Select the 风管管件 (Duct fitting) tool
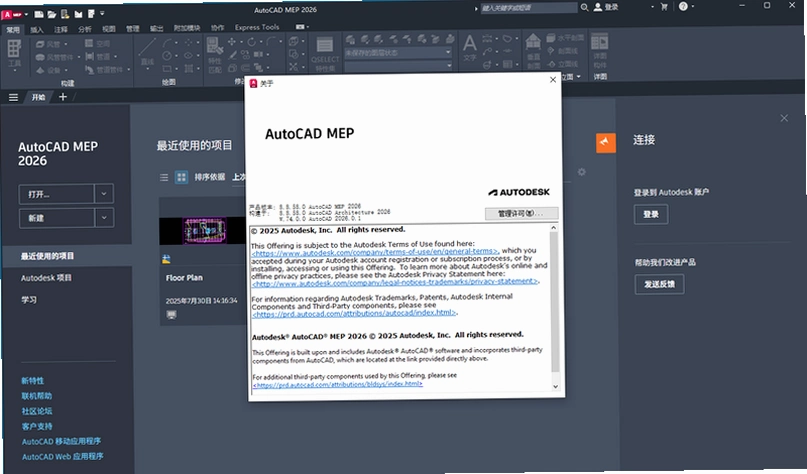The width and height of the screenshot is (807, 474). 55,57
